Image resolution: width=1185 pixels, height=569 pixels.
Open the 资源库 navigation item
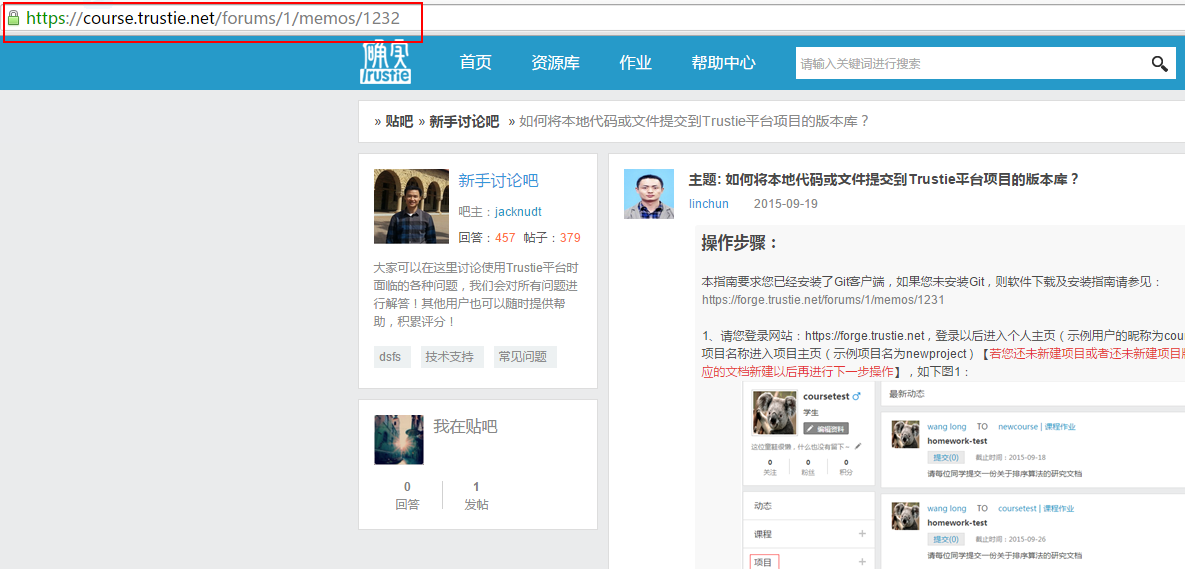(555, 63)
